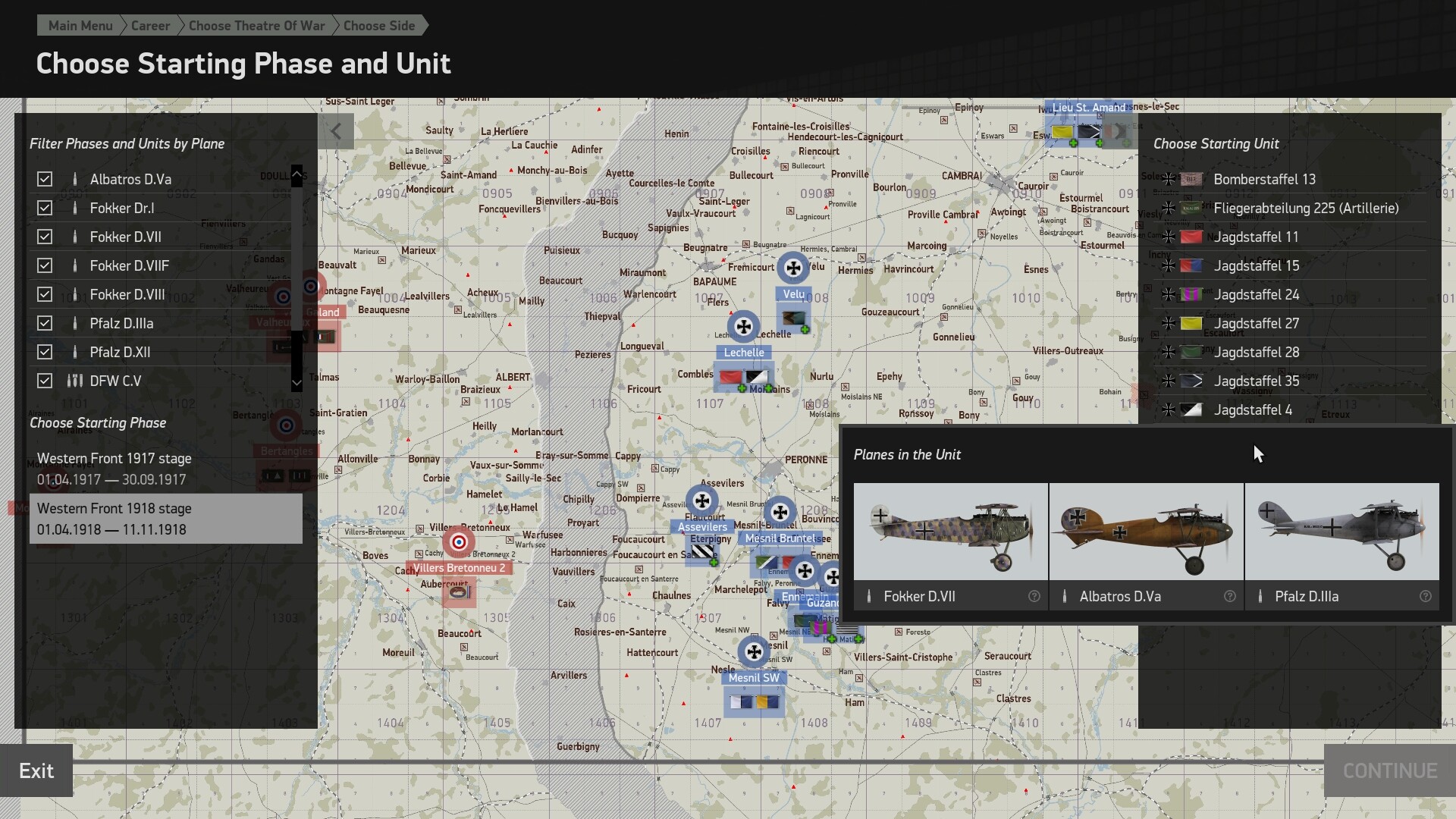This screenshot has width=1456, height=819.
Task: Click the scroll-down chevron below the plane filter list
Action: click(297, 383)
